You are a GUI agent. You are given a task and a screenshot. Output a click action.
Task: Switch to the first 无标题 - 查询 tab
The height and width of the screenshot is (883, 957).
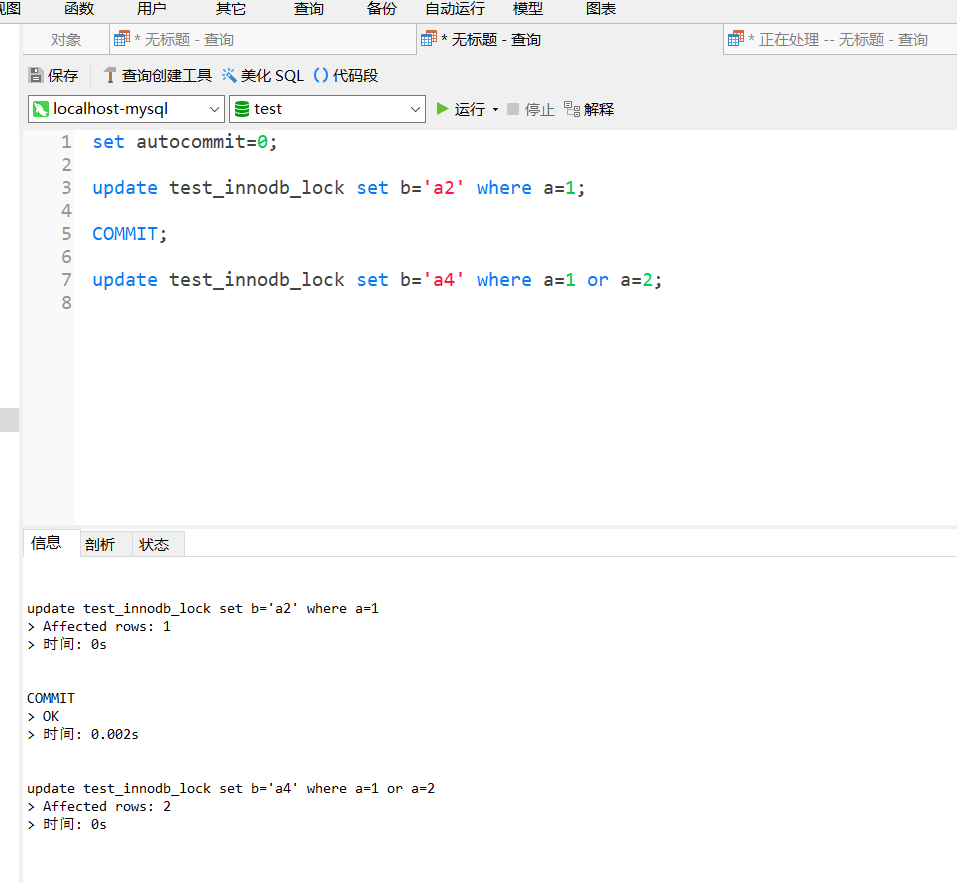coord(262,40)
